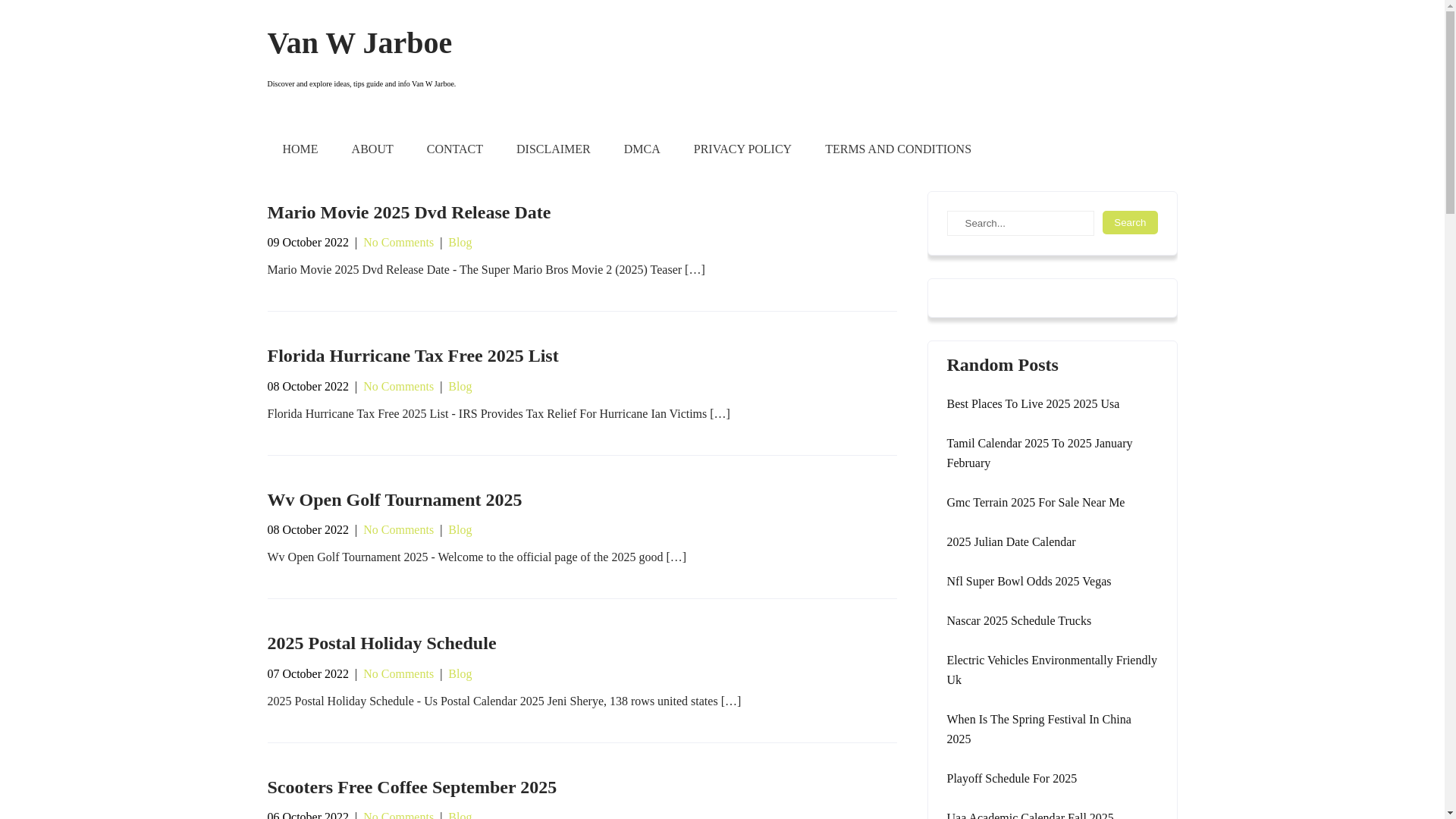
Task: Focus the Search input field
Action: [1020, 223]
